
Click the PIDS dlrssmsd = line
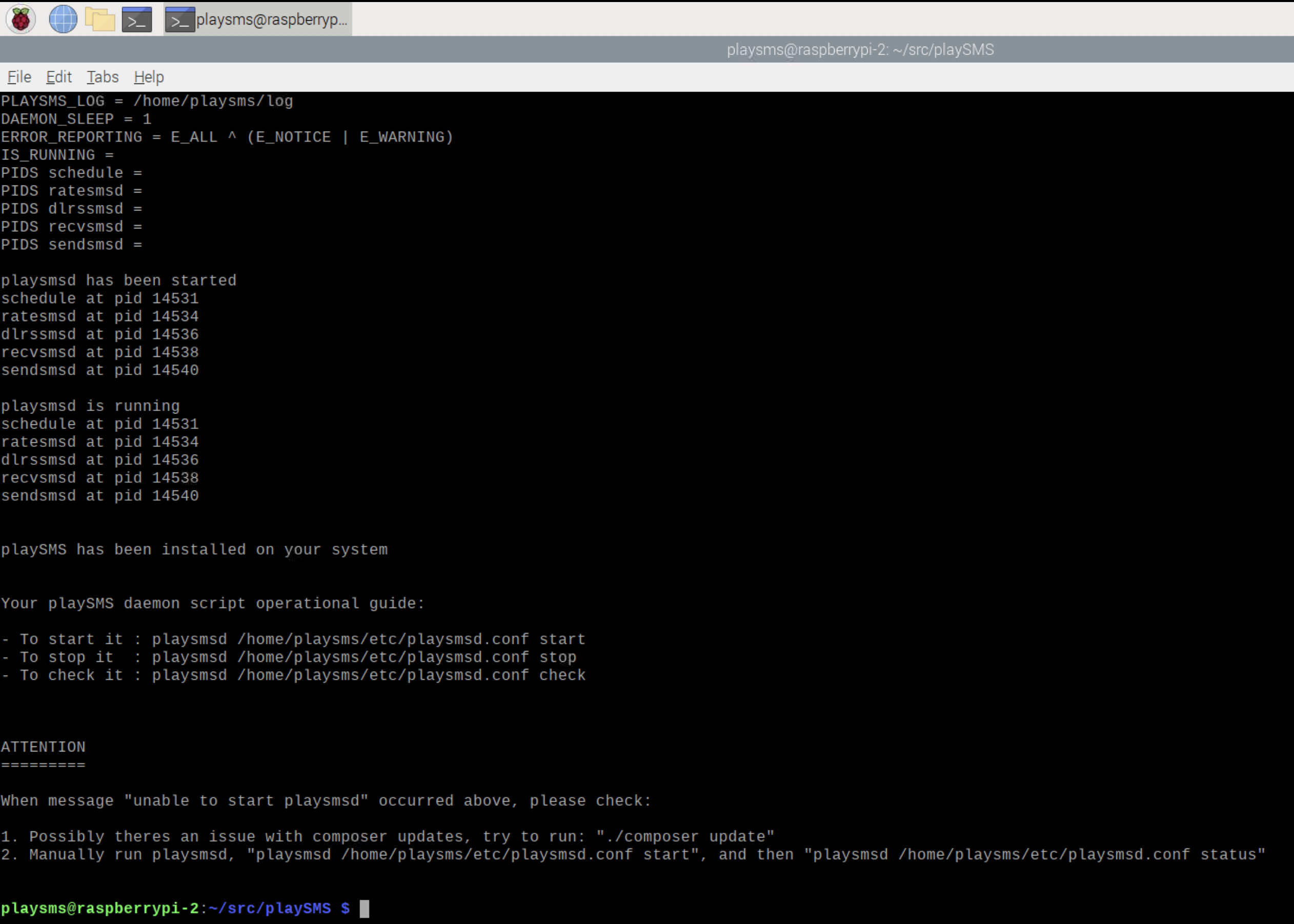72,209
